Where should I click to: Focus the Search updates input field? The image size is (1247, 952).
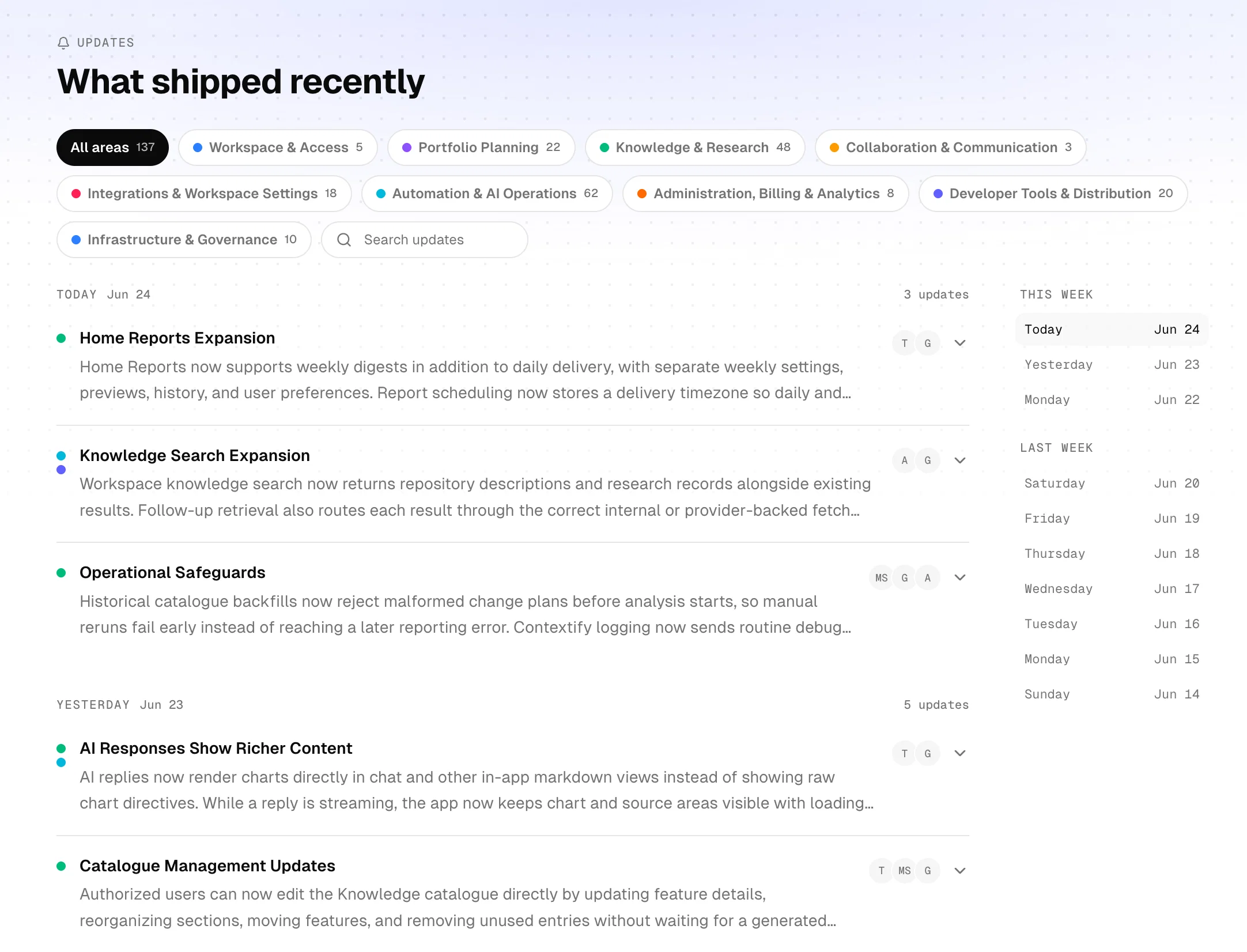coord(425,240)
